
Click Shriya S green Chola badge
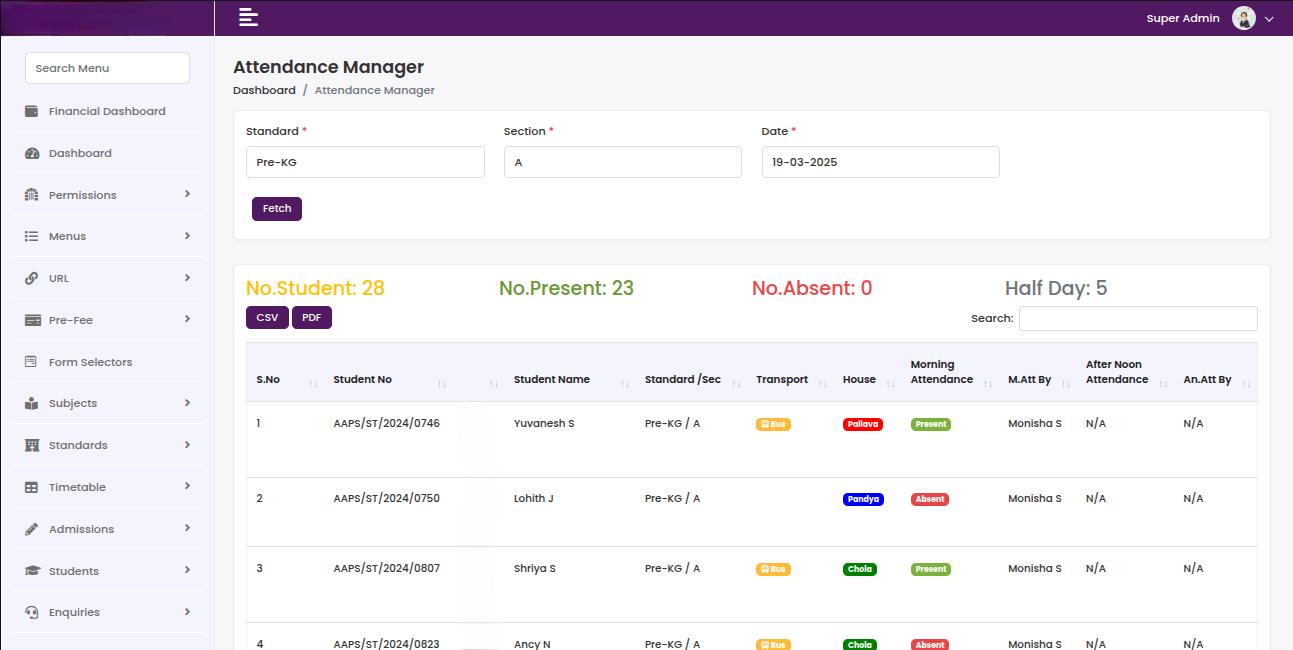coord(860,569)
